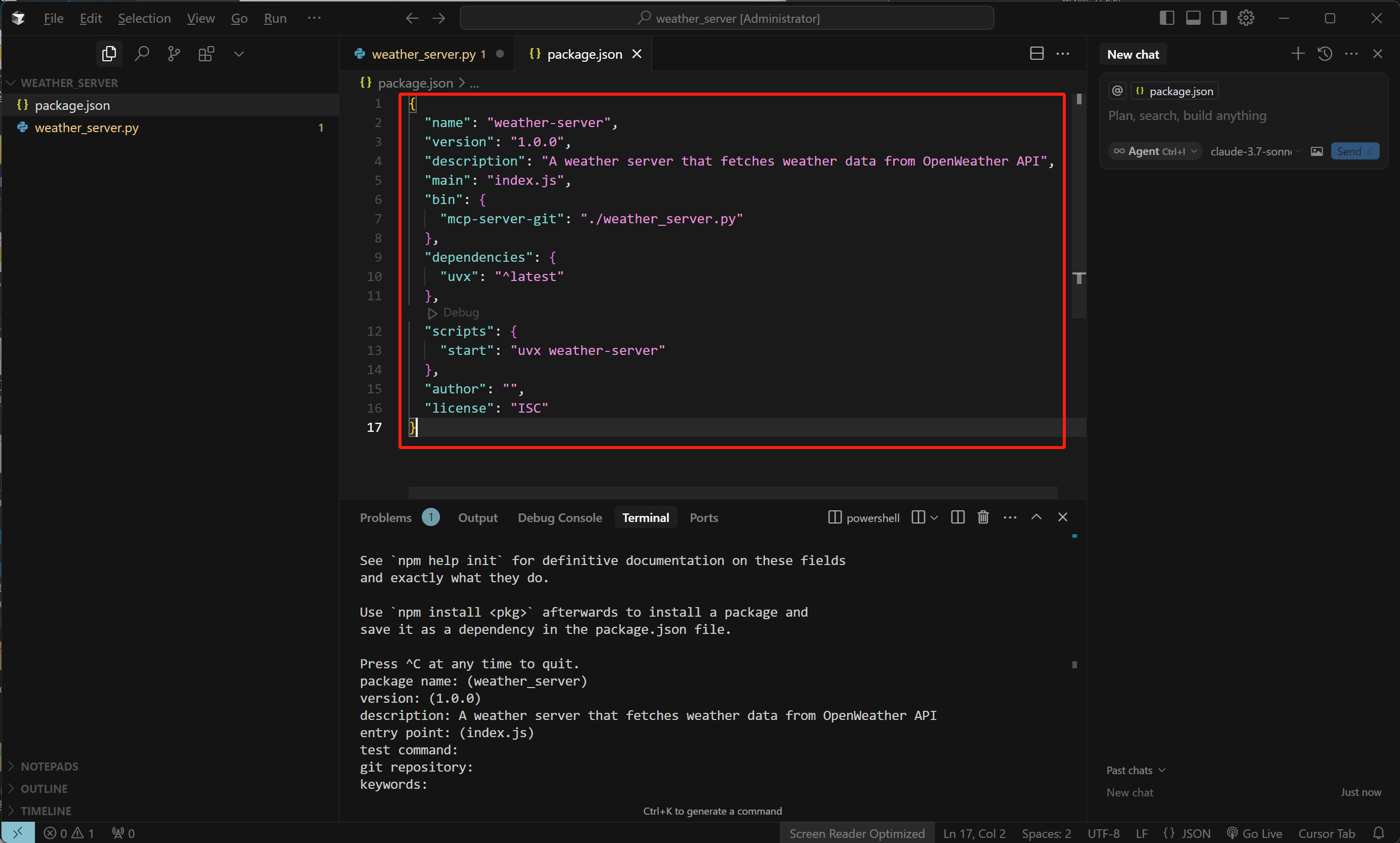The width and height of the screenshot is (1400, 843).
Task: Switch to the Ports panel tab
Action: [x=704, y=517]
